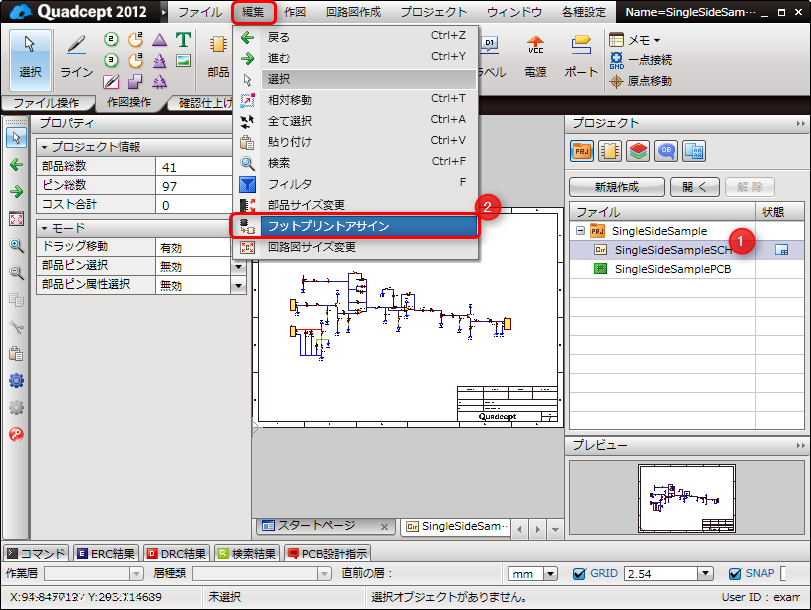Click the scissors cut icon in left sidebar
This screenshot has width=811, height=610.
tap(17, 327)
